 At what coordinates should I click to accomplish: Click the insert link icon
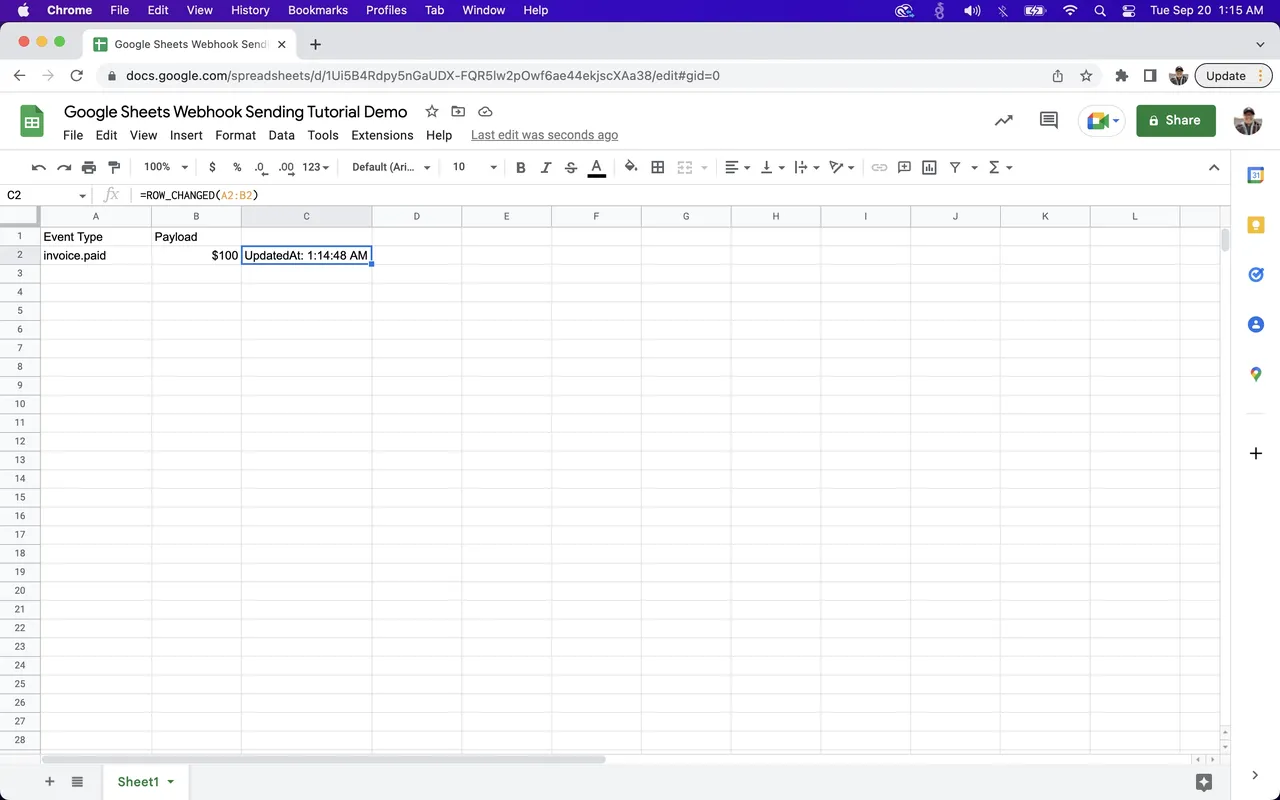pyautogui.click(x=879, y=167)
